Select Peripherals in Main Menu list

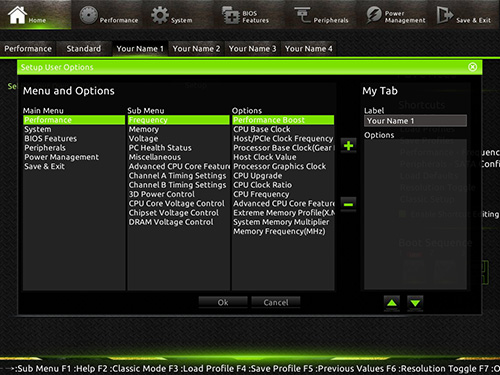click(74, 148)
